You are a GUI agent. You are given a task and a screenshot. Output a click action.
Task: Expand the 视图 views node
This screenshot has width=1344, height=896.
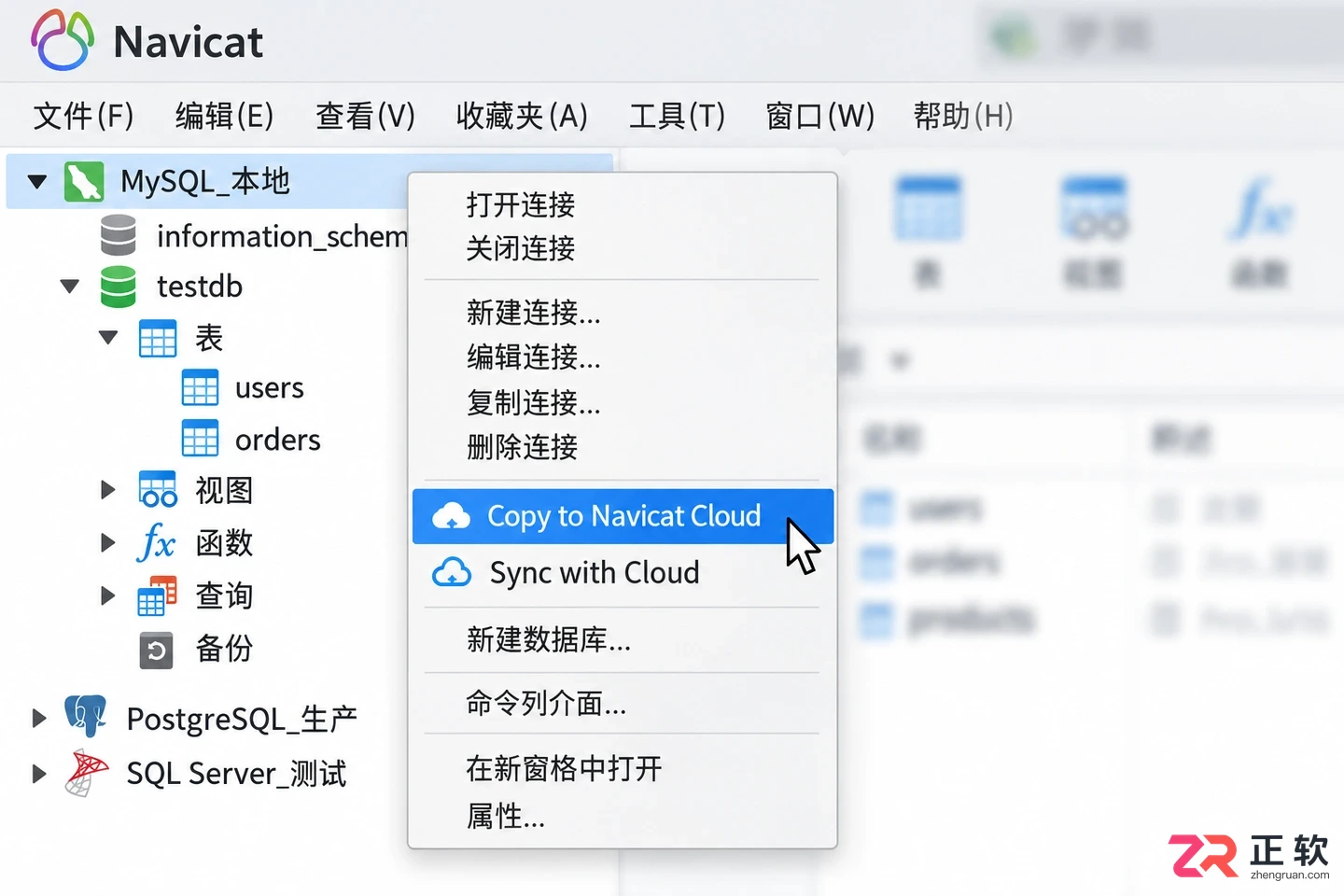[x=108, y=489]
